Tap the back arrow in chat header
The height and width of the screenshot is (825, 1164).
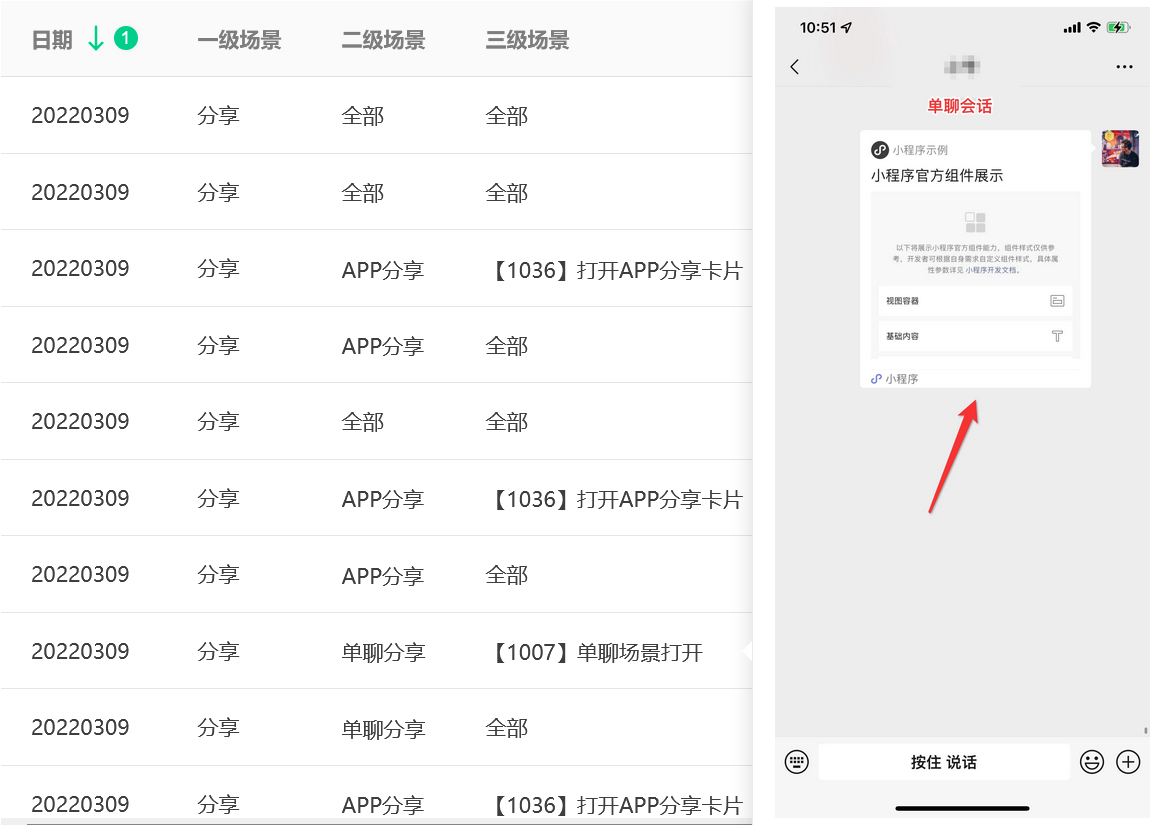(x=795, y=67)
